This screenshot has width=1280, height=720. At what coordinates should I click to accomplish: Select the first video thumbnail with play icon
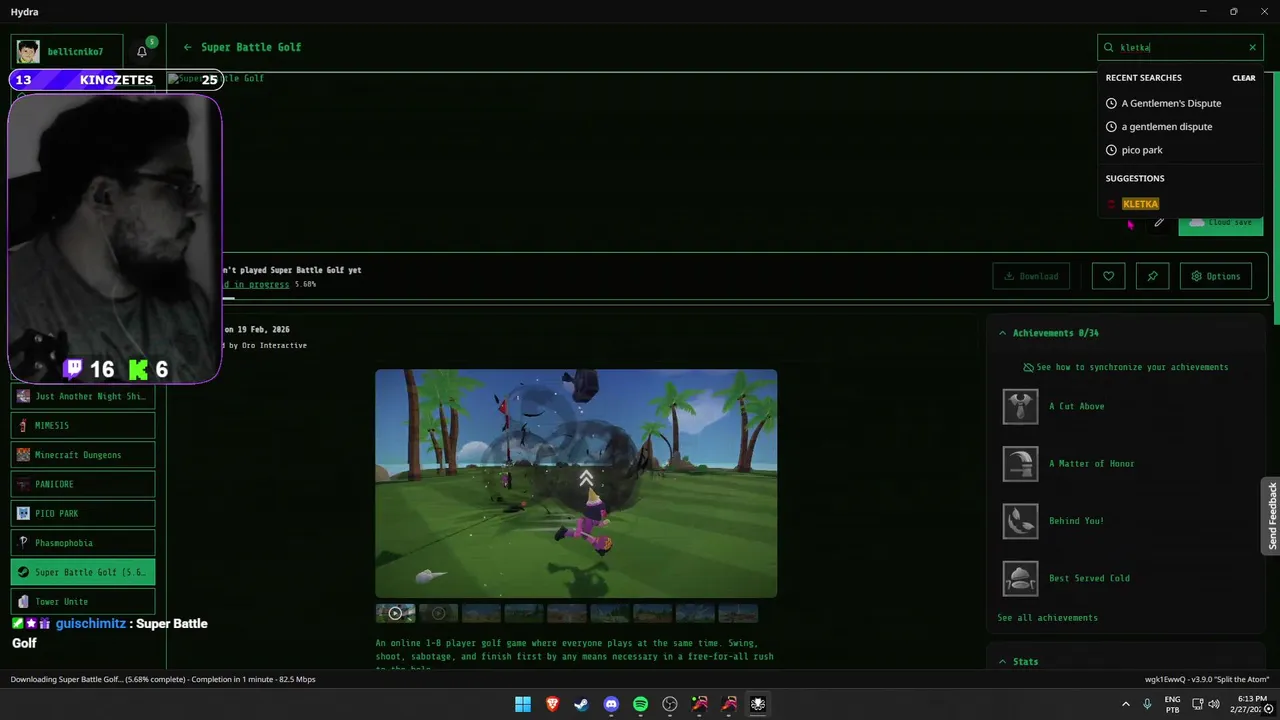(x=395, y=613)
